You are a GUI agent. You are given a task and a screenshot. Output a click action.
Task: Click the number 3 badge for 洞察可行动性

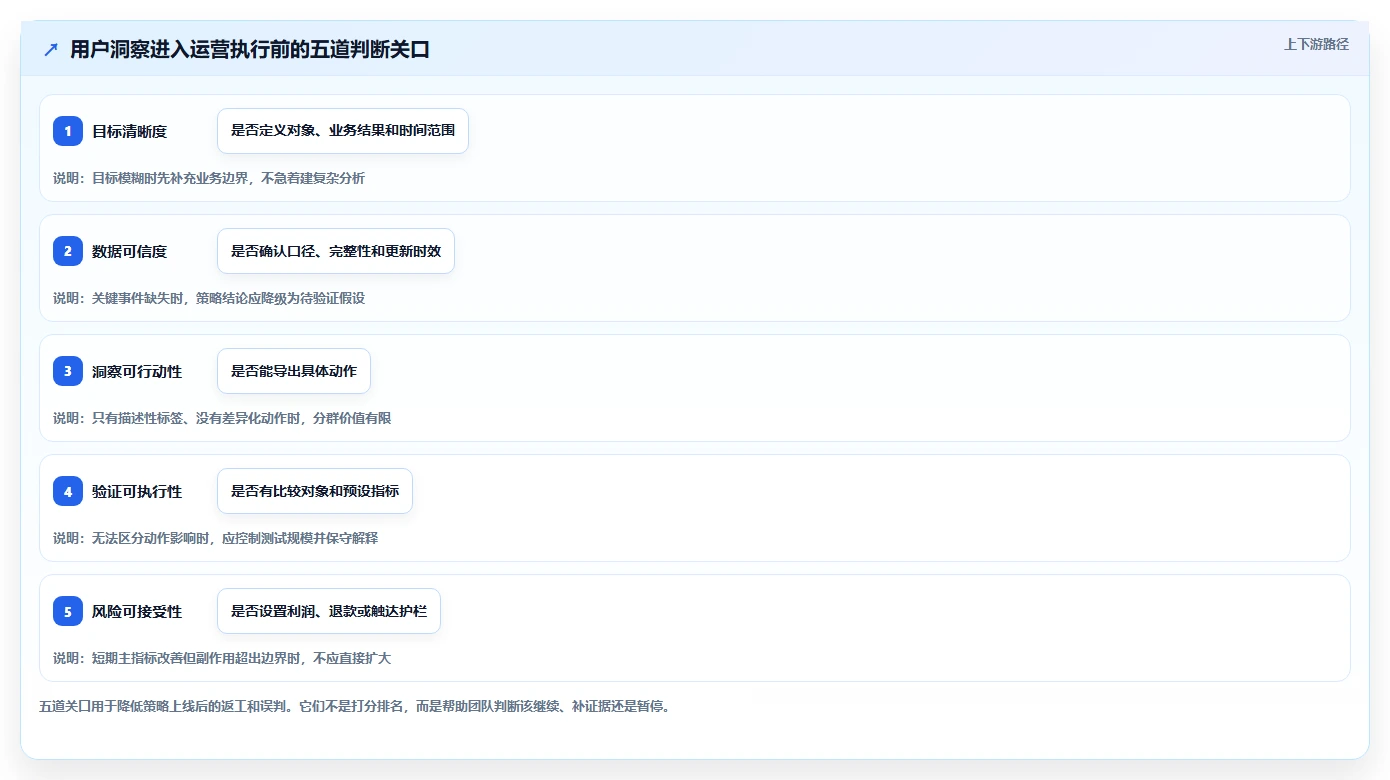68,371
